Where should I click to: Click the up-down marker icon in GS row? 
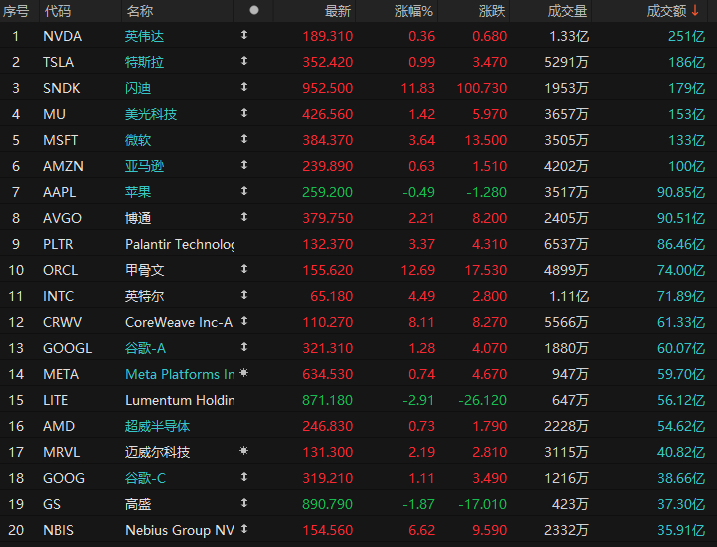coord(244,503)
